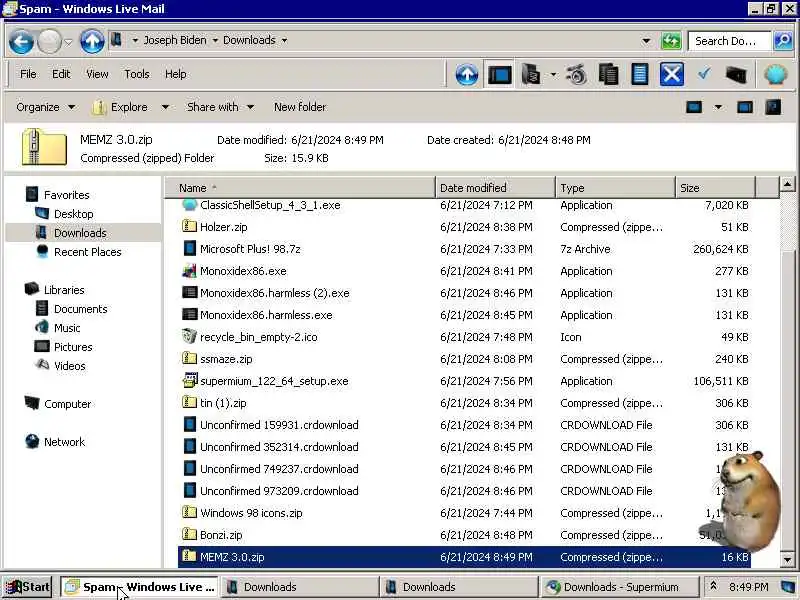Viewport: 800px width, 600px height.
Task: Open the dropdown arrow next to Explore
Action: 165,107
